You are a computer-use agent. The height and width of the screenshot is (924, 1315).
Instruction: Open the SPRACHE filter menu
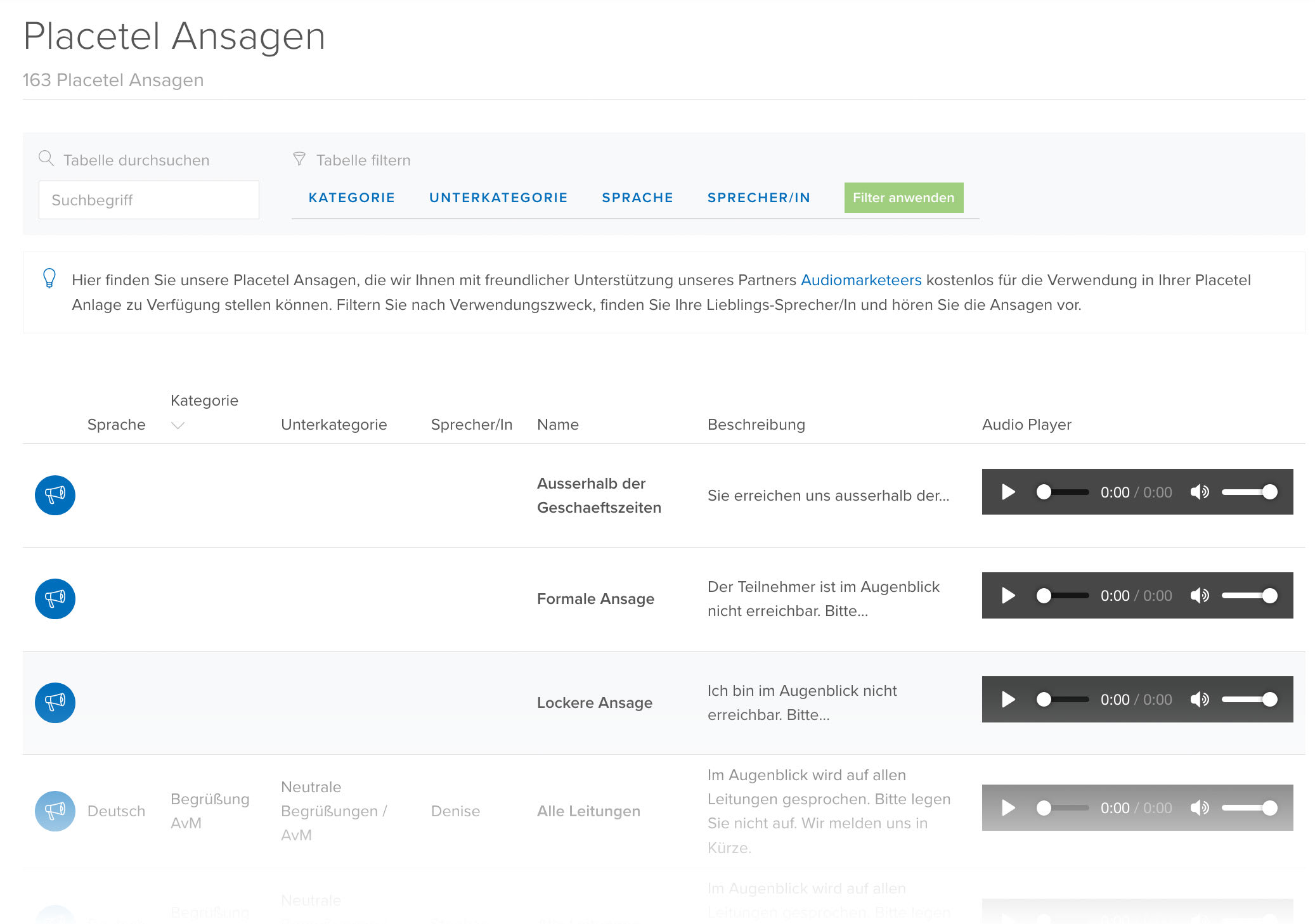637,198
